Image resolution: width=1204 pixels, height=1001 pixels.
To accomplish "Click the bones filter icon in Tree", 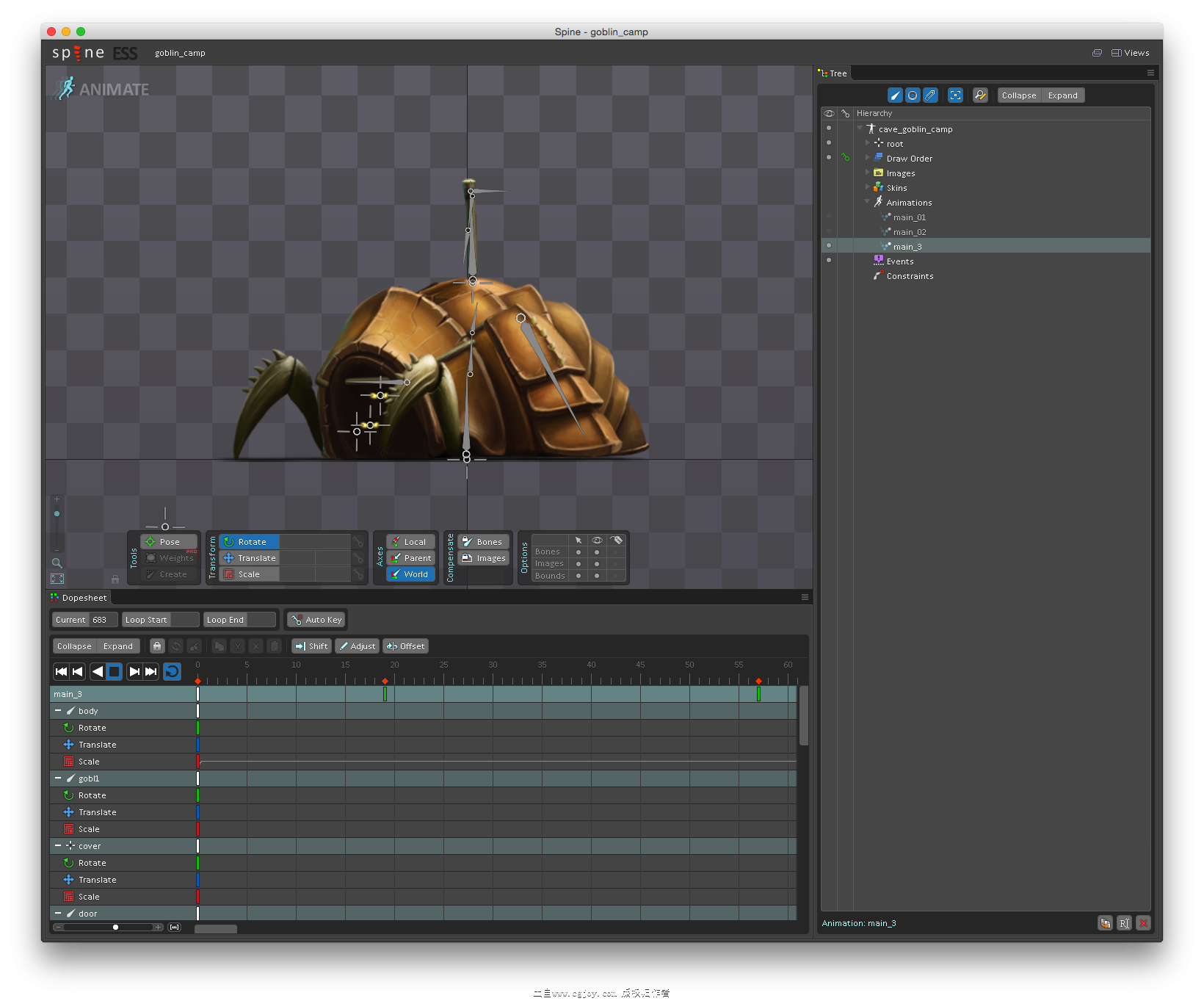I will (895, 95).
